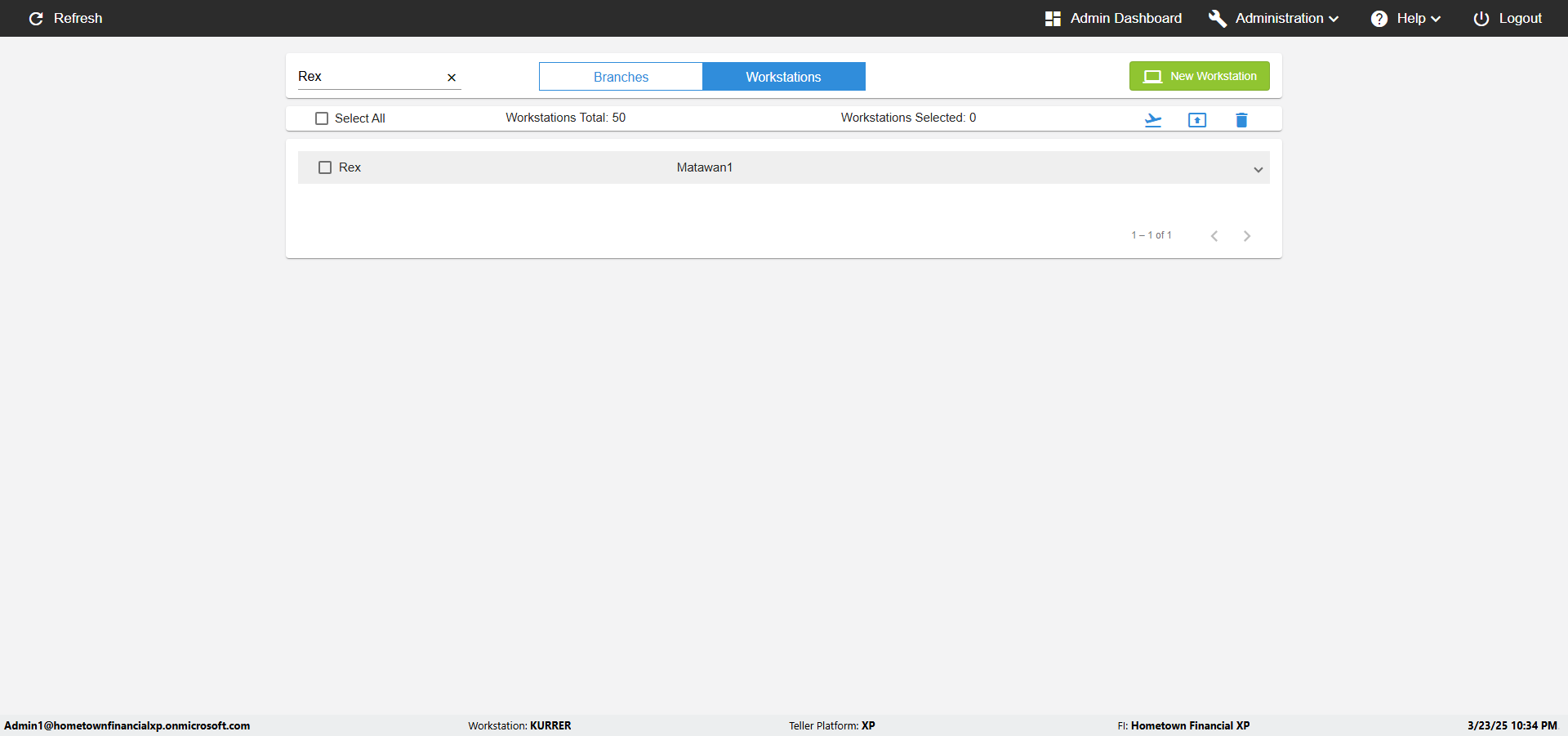
Task: Select the Workstations tab
Action: [x=784, y=77]
